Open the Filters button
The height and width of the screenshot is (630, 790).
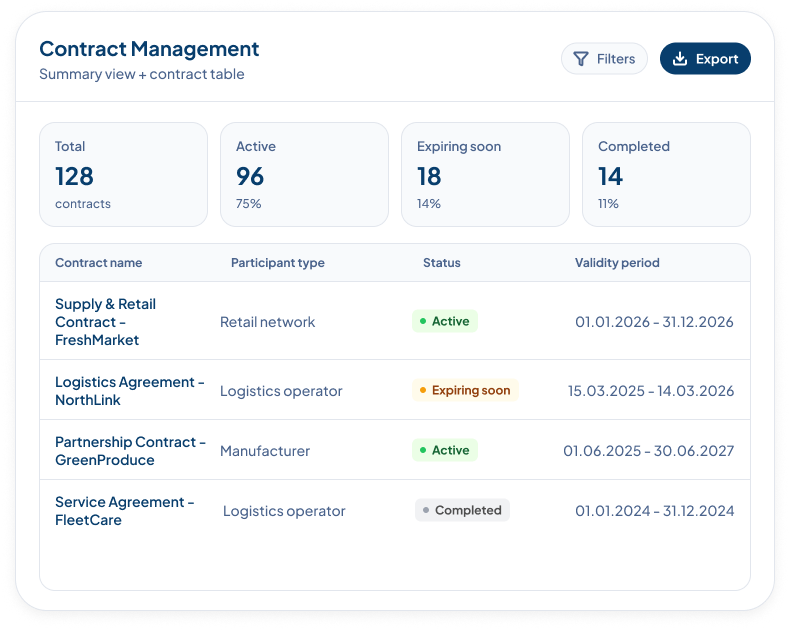604,58
